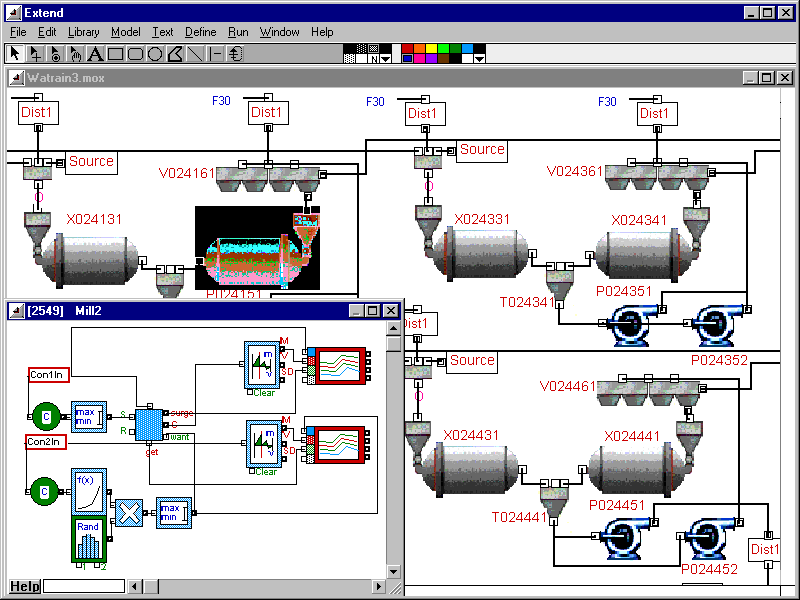This screenshot has height=600, width=800.
Task: Choose the N (no pattern) swatch
Action: (374, 59)
